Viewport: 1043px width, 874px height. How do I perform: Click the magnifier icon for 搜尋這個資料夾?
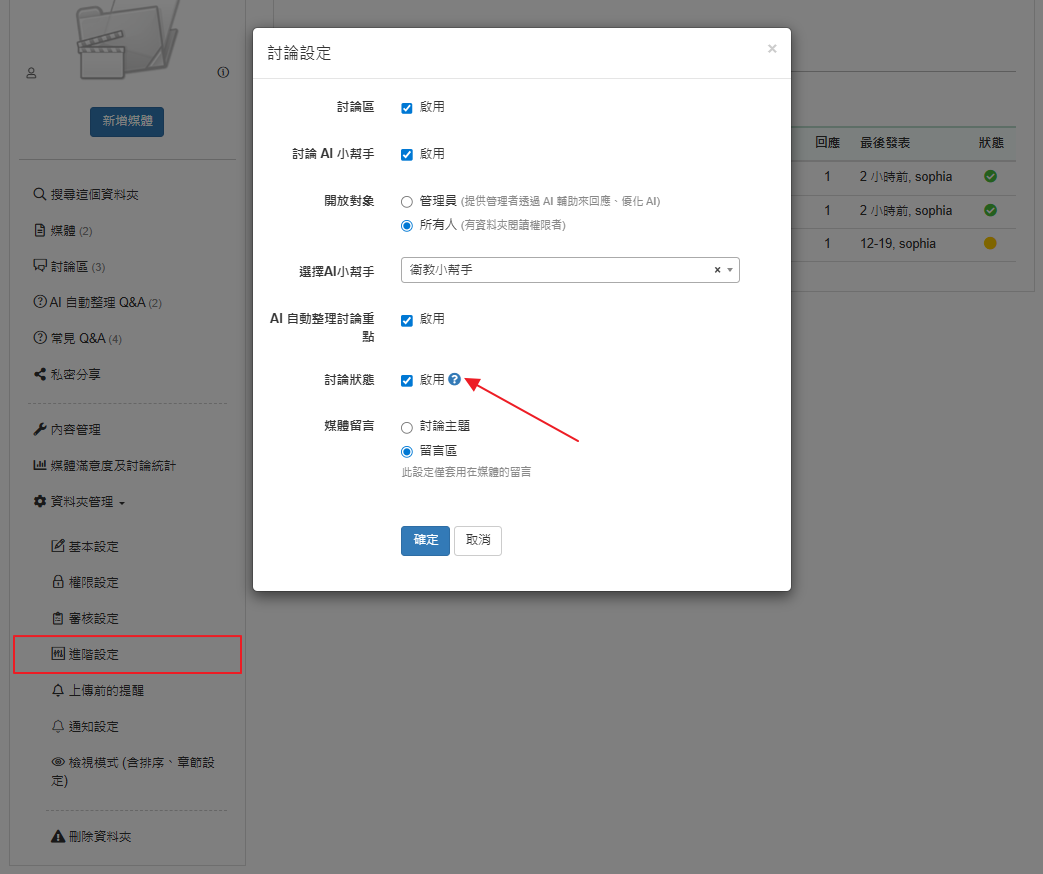click(40, 194)
